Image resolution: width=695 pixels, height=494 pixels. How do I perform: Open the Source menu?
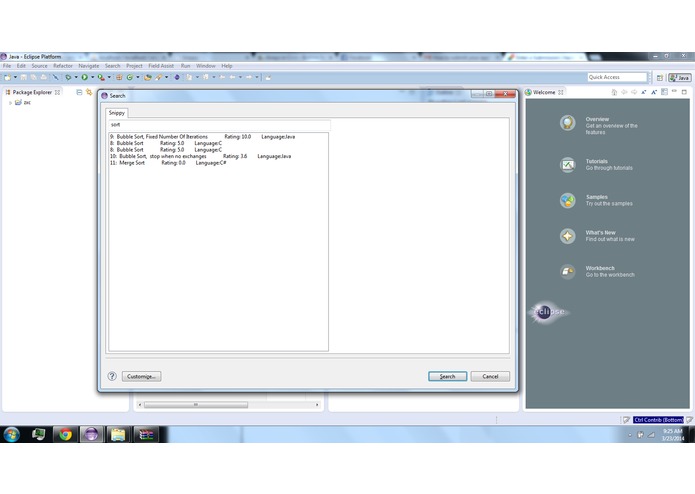(x=39, y=66)
